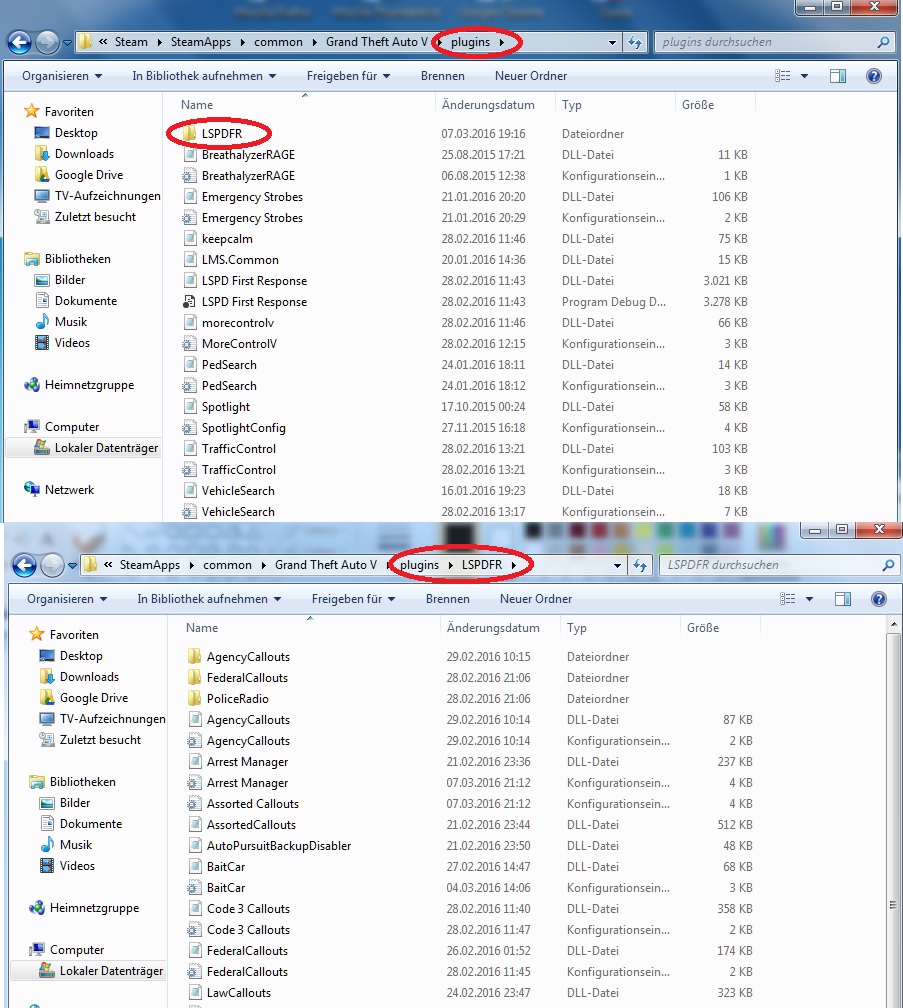Viewport: 903px width, 1008px height.
Task: Click scroll up arrow in LSPDFR window
Action: coord(893,624)
